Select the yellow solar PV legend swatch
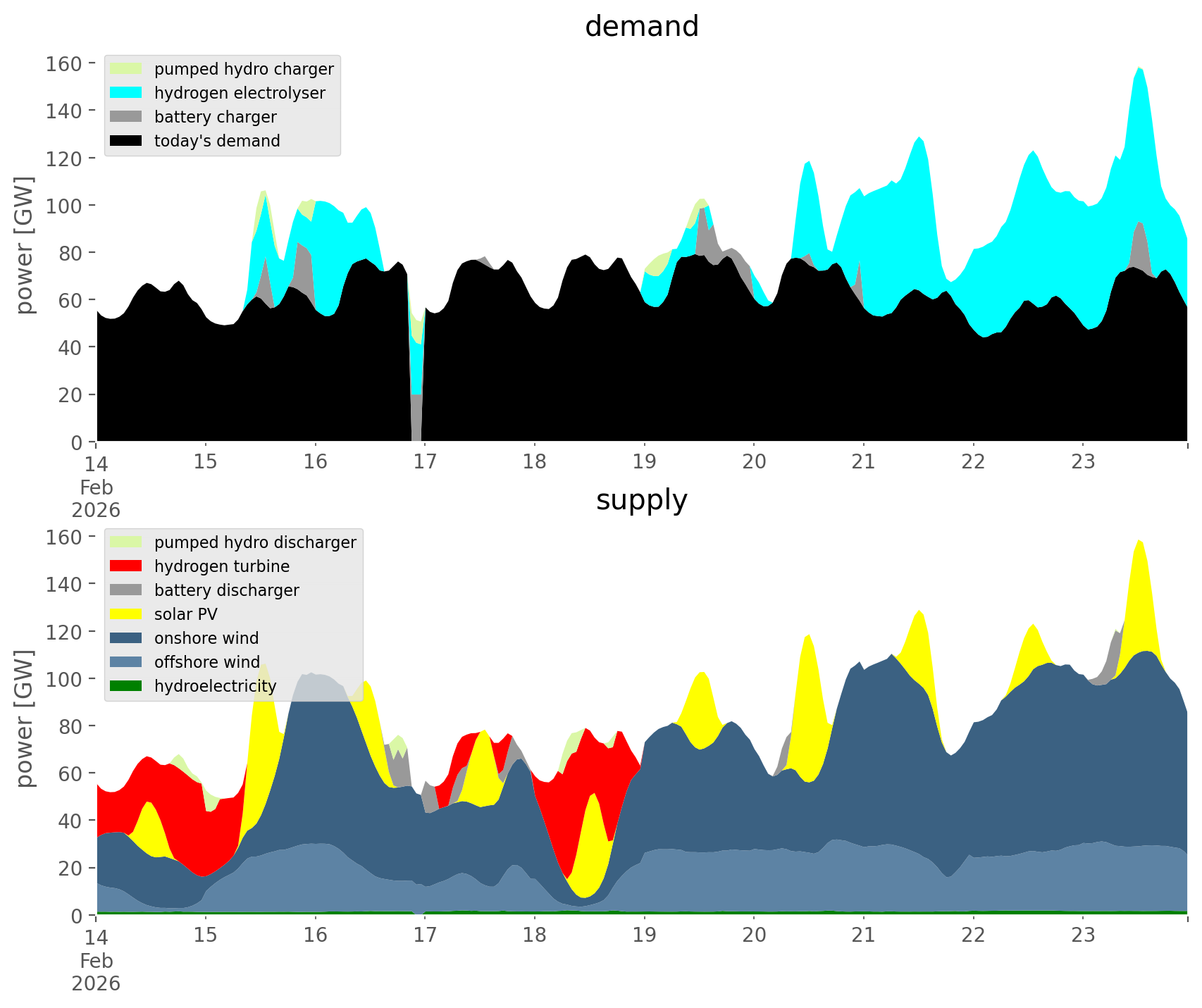Viewport: 1202px width, 1008px height. [x=126, y=614]
